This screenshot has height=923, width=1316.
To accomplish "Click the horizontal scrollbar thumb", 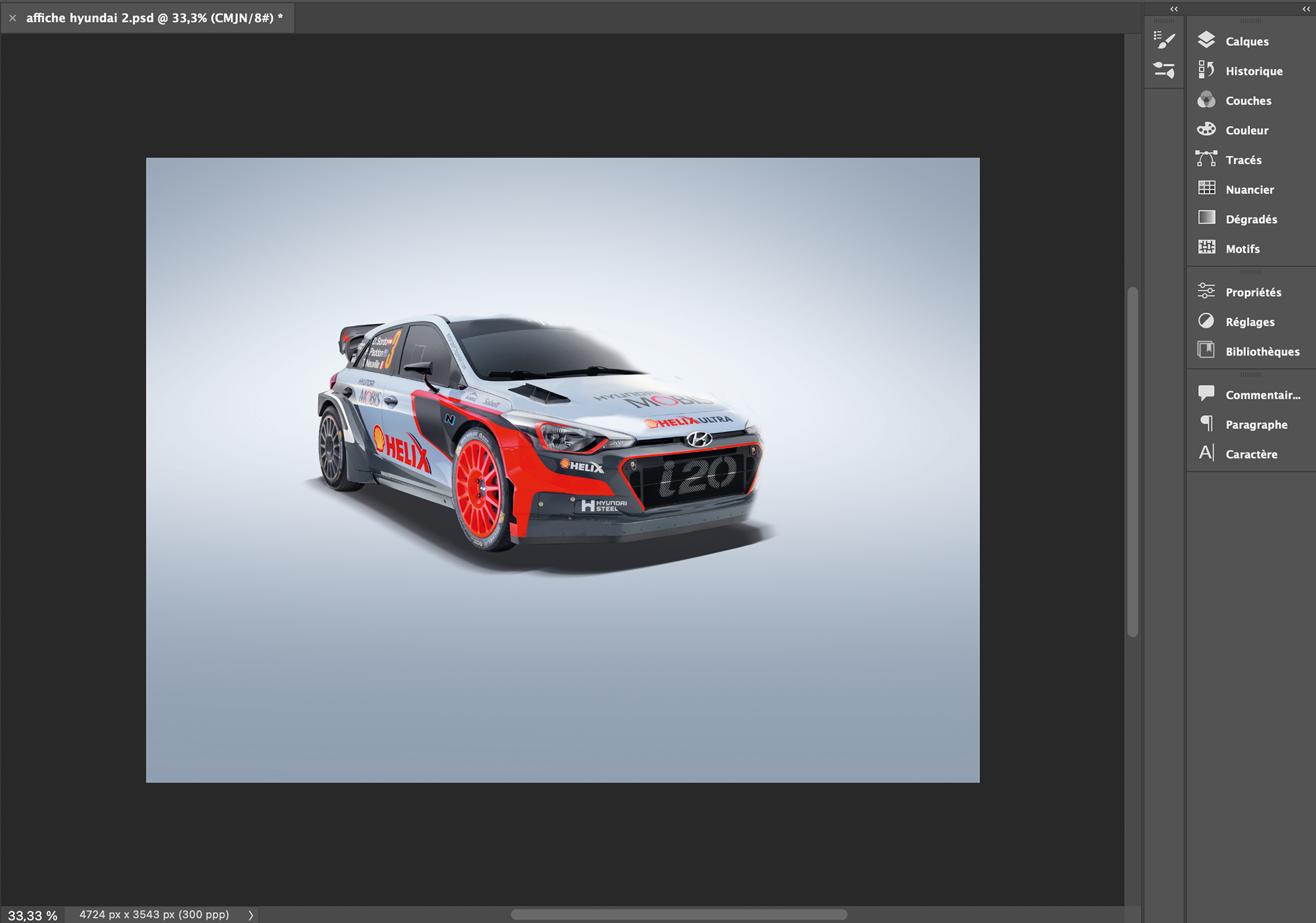I will tap(679, 915).
